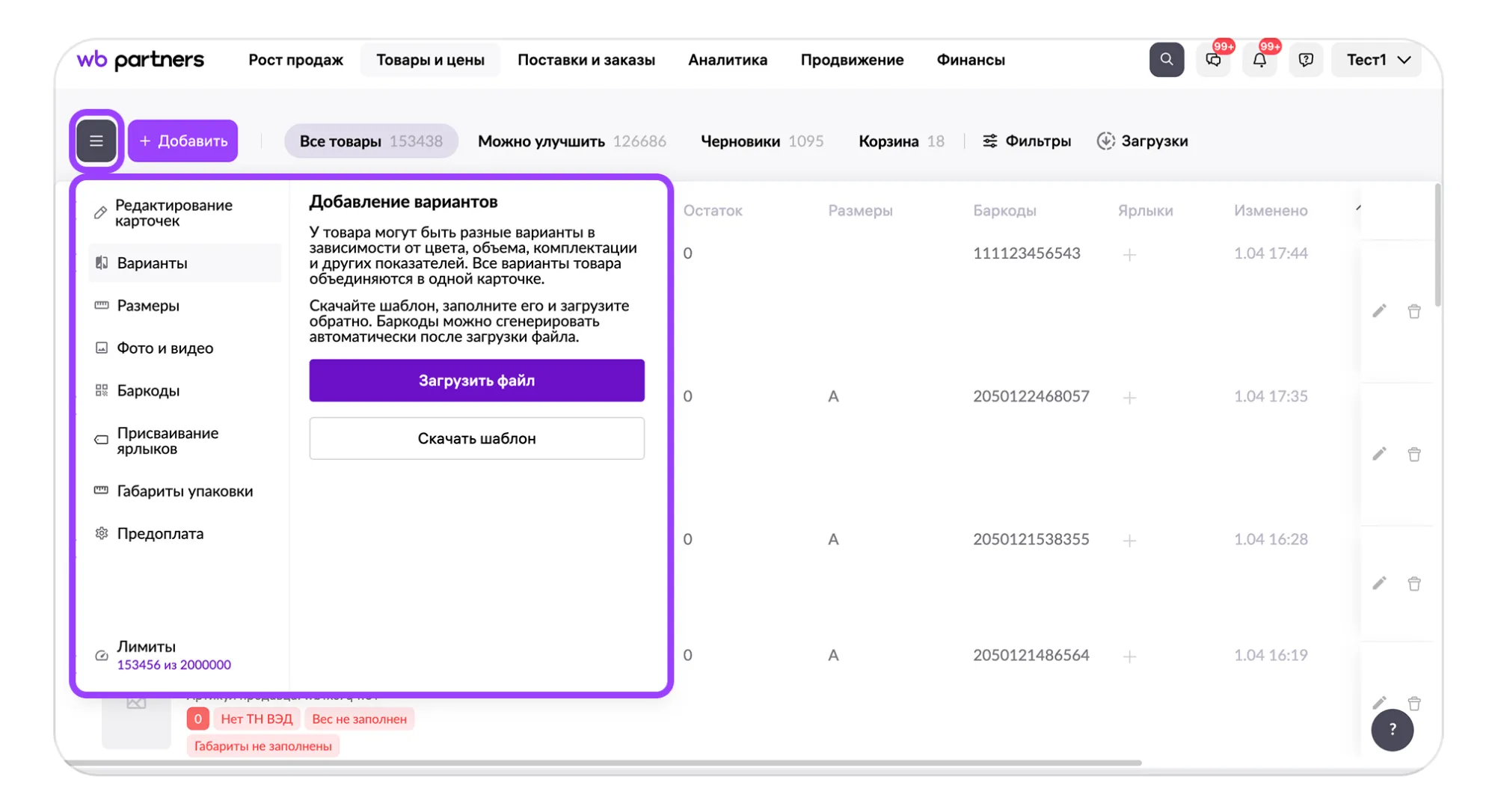Click the search icon in the header
The width and height of the screenshot is (1495, 812).
point(1166,59)
